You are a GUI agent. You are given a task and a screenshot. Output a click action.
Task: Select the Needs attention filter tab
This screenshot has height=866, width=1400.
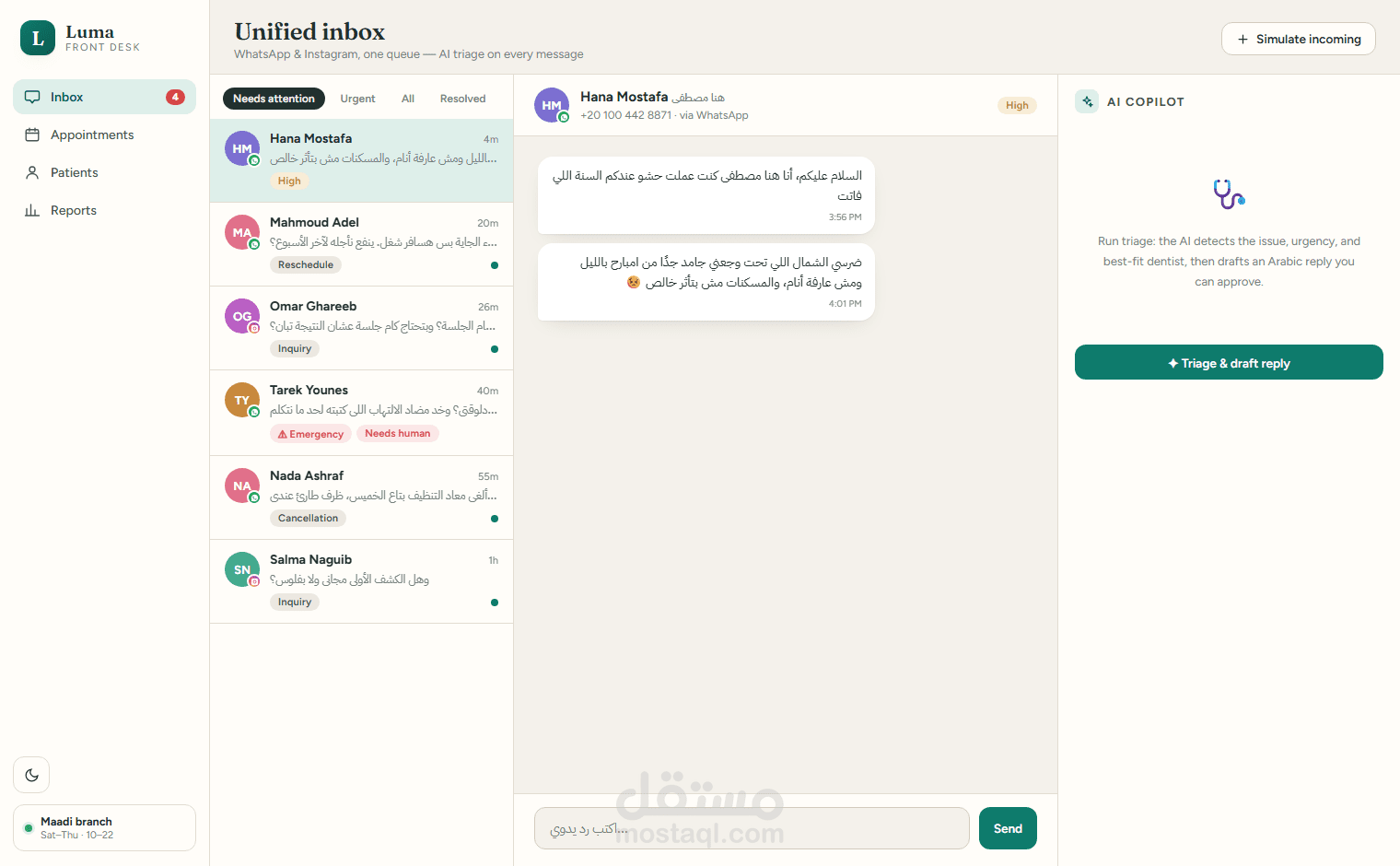[274, 99]
